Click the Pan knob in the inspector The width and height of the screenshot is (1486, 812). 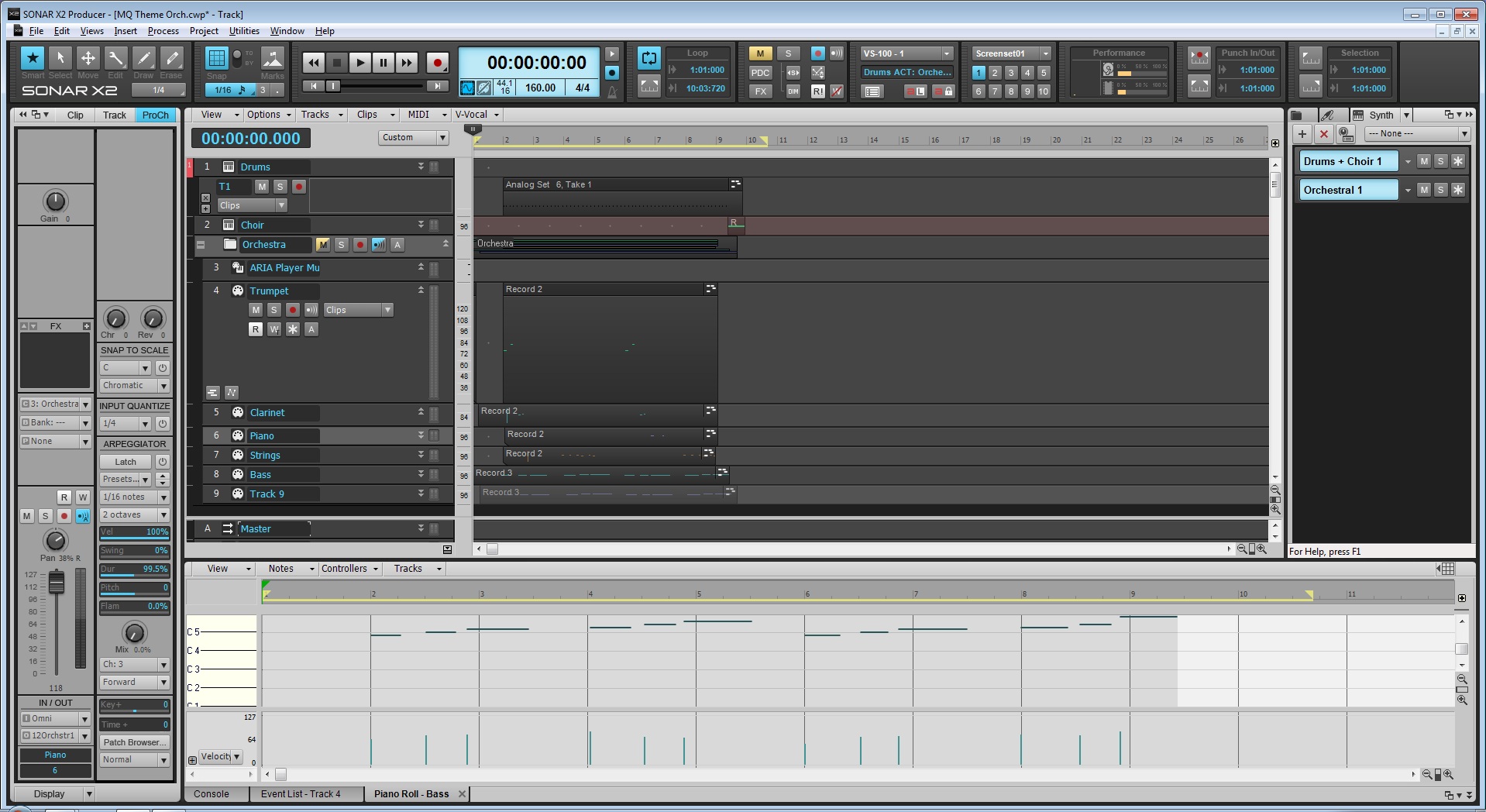point(55,540)
